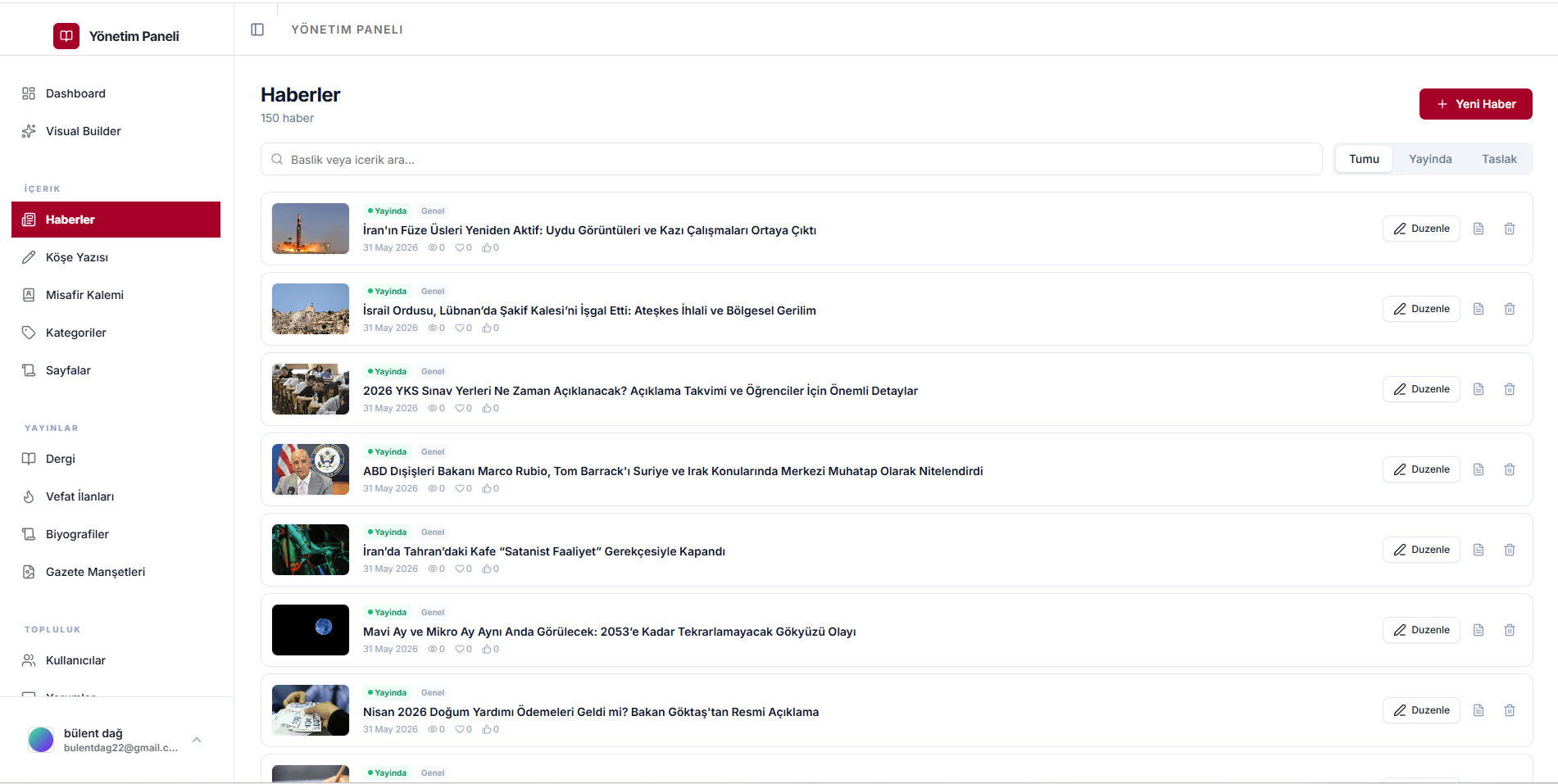Image resolution: width=1558 pixels, height=784 pixels.
Task: Open Misafir Kalemi section
Action: coord(116,295)
